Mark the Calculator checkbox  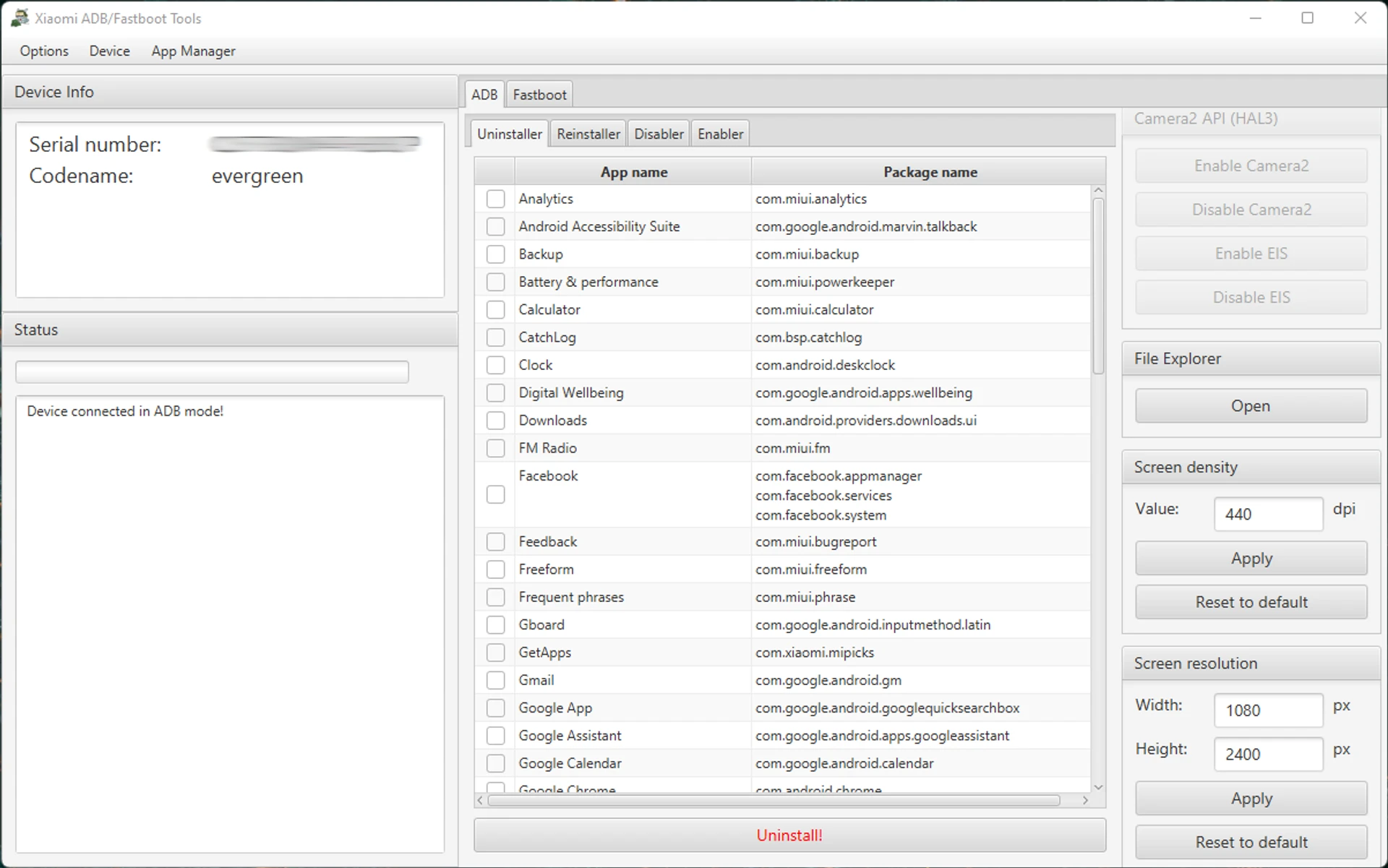coord(495,309)
